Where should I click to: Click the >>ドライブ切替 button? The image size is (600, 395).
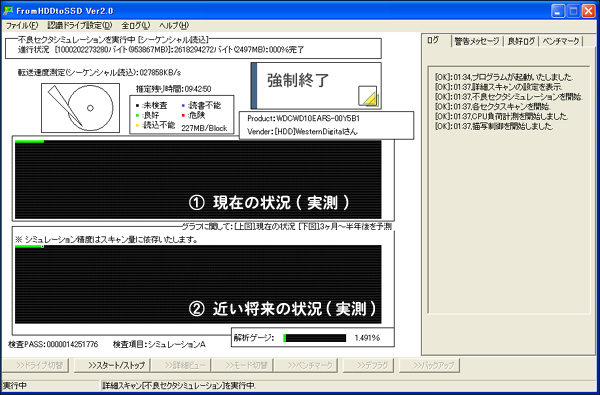point(36,366)
